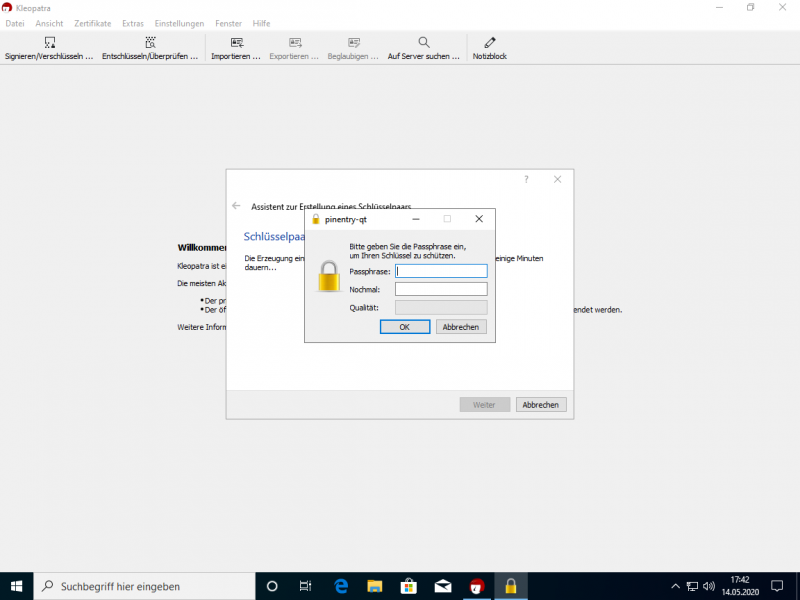Click the Signieren/Verschlüsseln toolbar icon
The width and height of the screenshot is (800, 600).
tap(49, 43)
